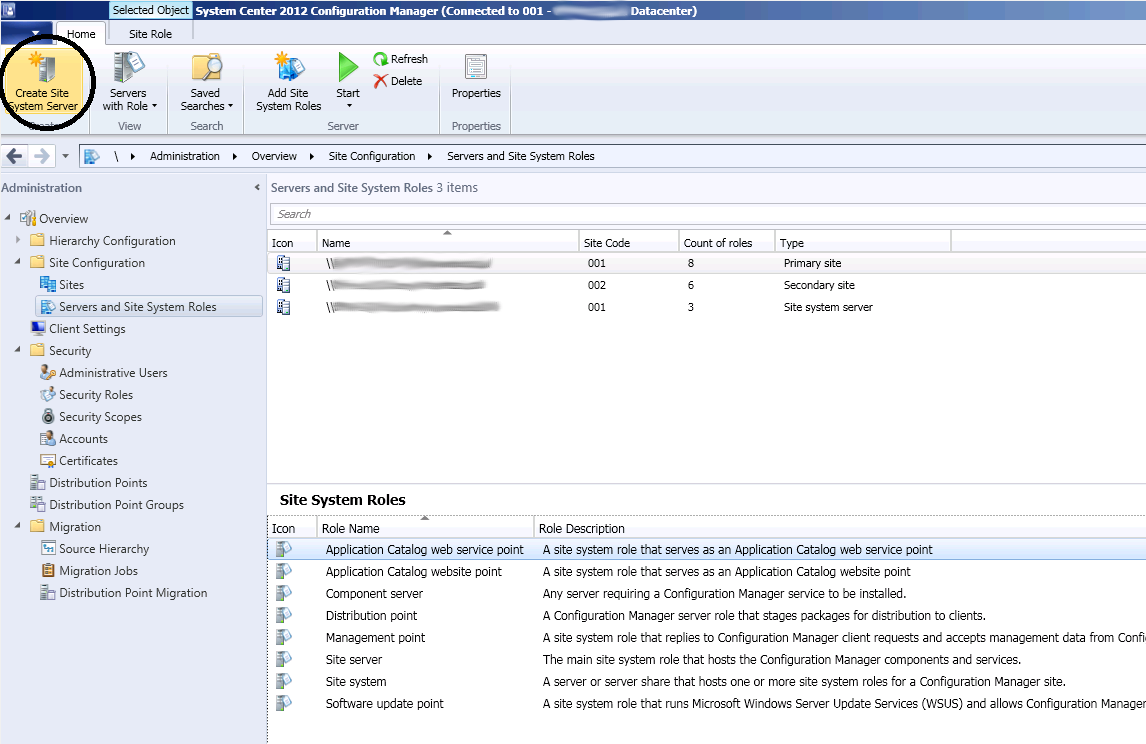Collapse the Security tree node
This screenshot has width=1146, height=744.
(x=18, y=350)
